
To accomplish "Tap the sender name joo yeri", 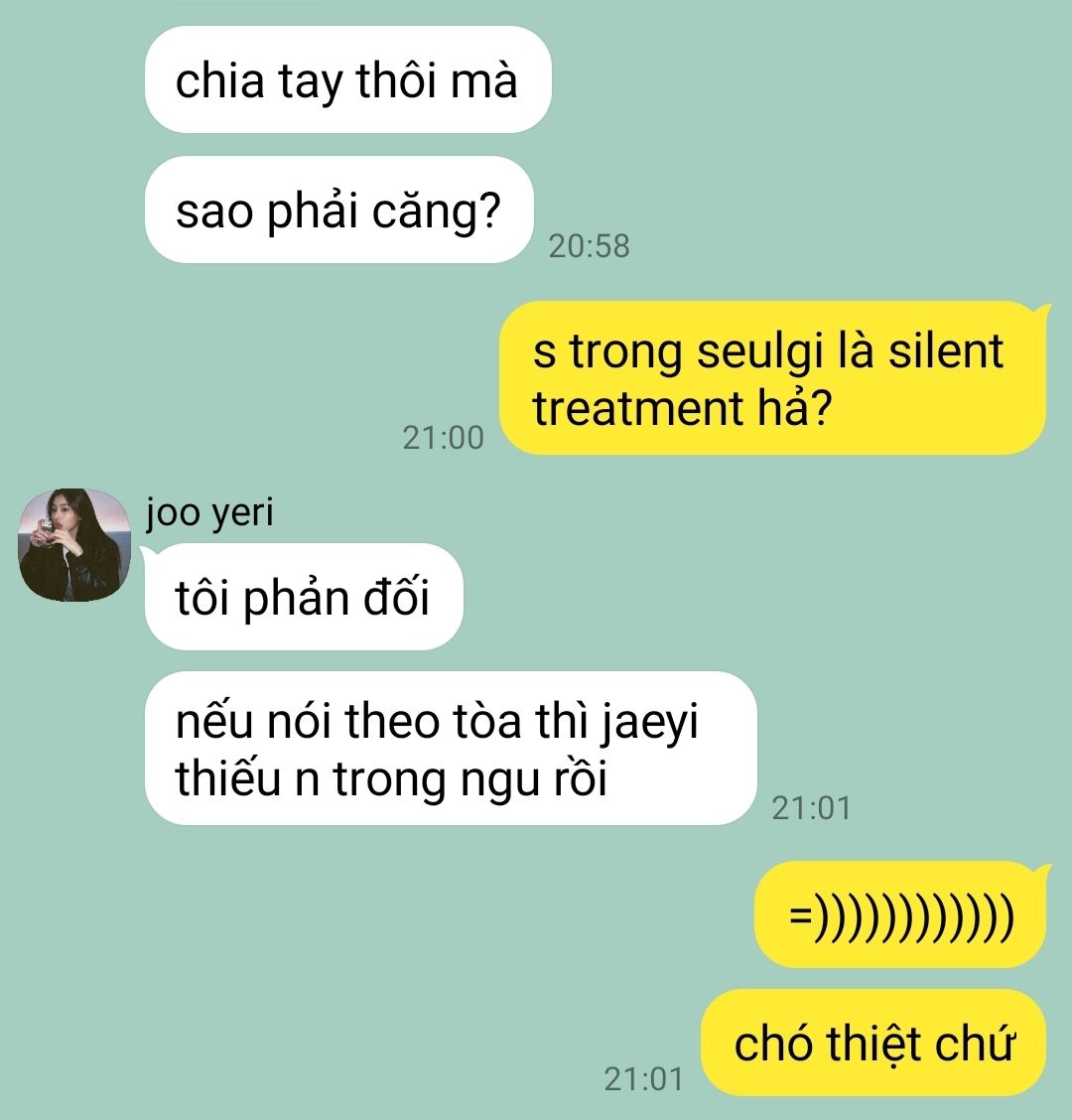I will [210, 513].
